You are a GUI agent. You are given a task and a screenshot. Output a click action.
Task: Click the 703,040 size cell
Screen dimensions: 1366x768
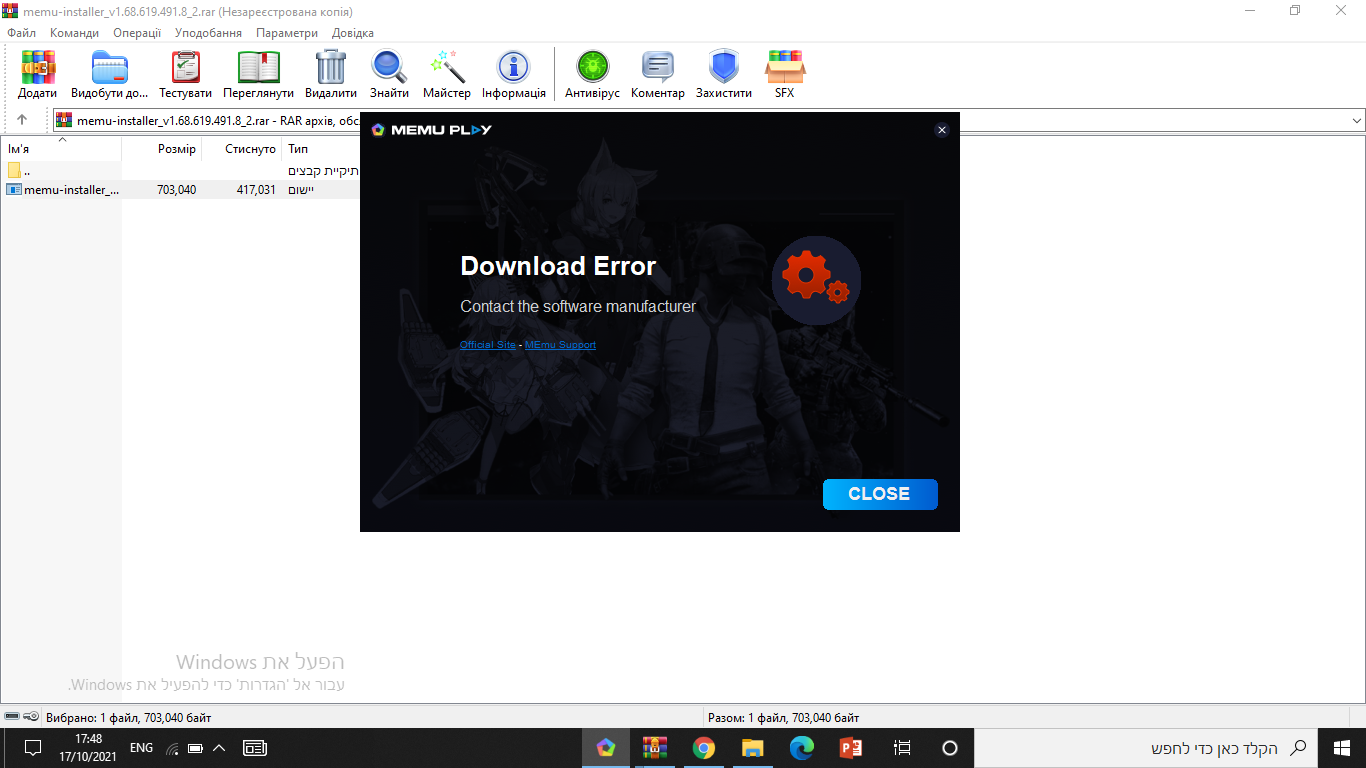(x=177, y=189)
